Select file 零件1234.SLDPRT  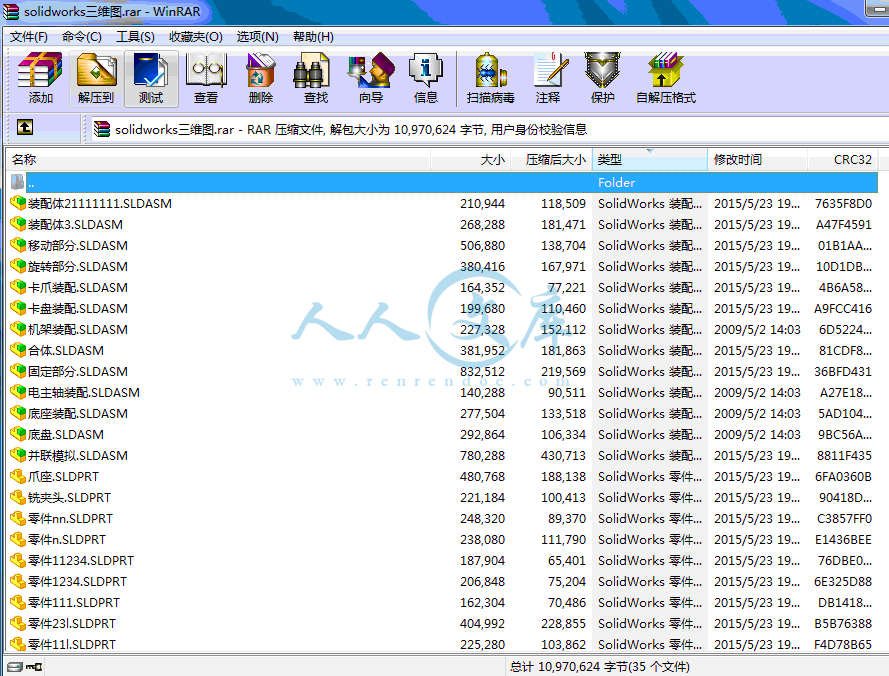pyautogui.click(x=78, y=581)
